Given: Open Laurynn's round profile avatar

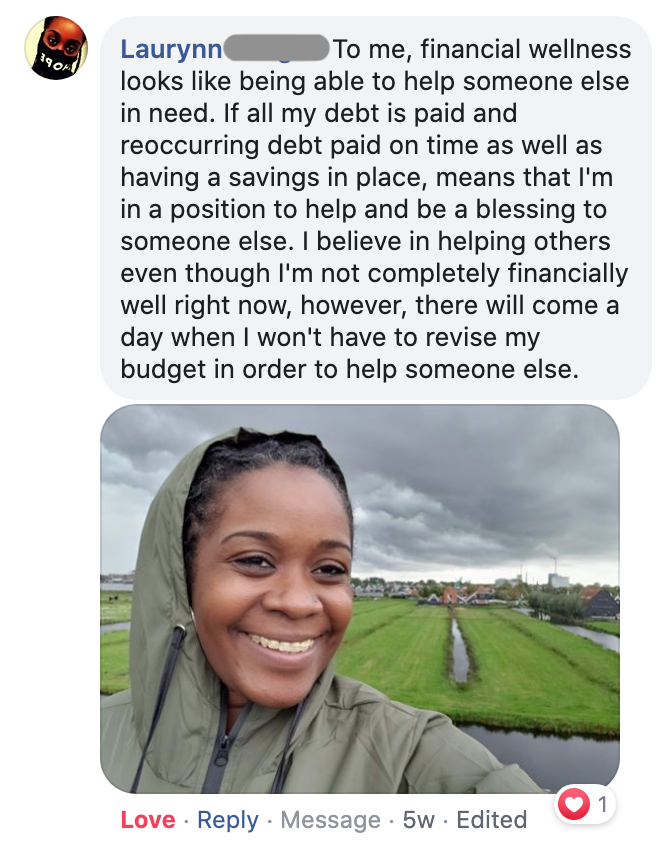Looking at the screenshot, I should point(56,48).
